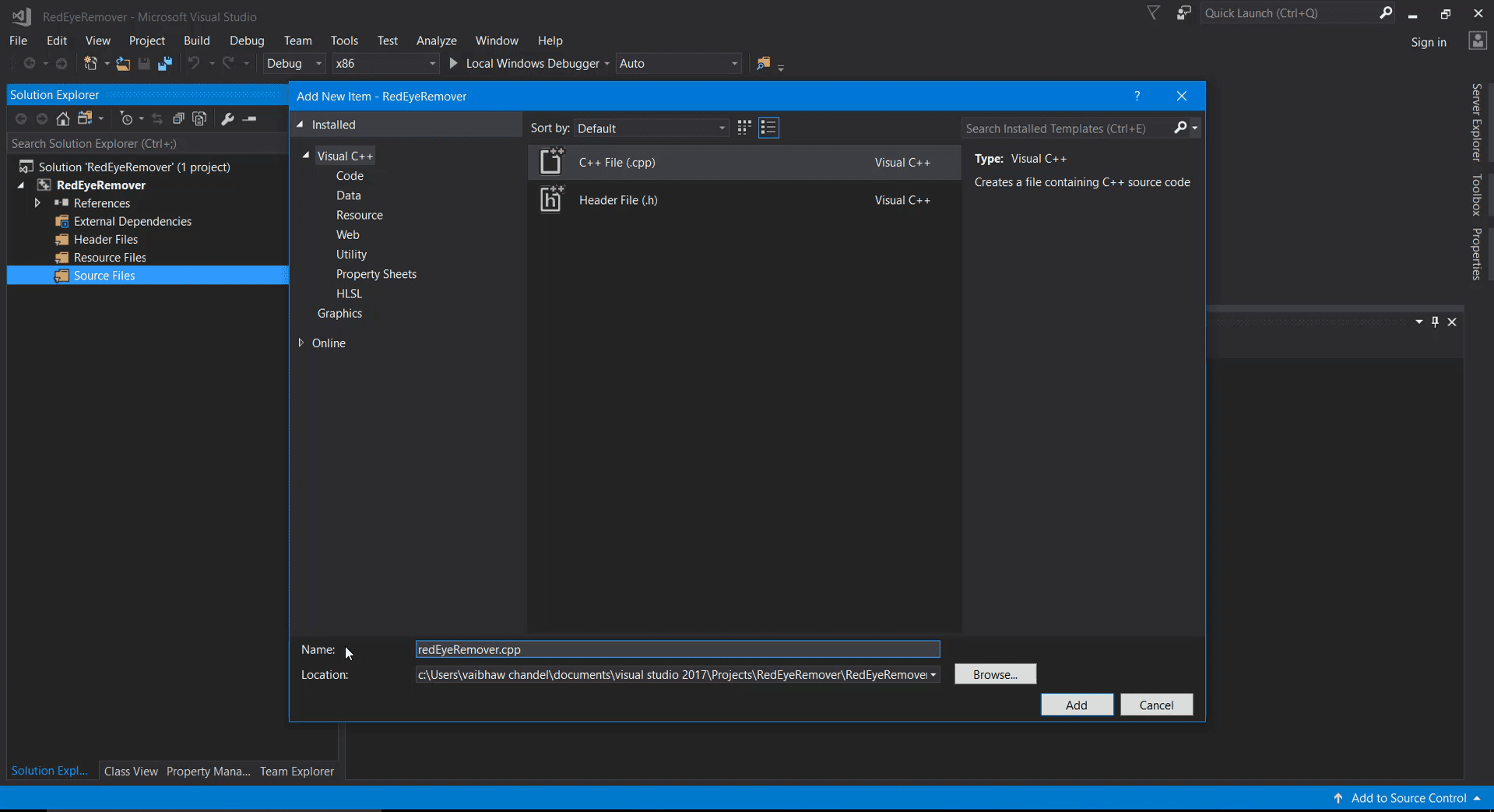Image resolution: width=1494 pixels, height=812 pixels.
Task: Click the Open File toolbar icon
Action: pyautogui.click(x=123, y=64)
